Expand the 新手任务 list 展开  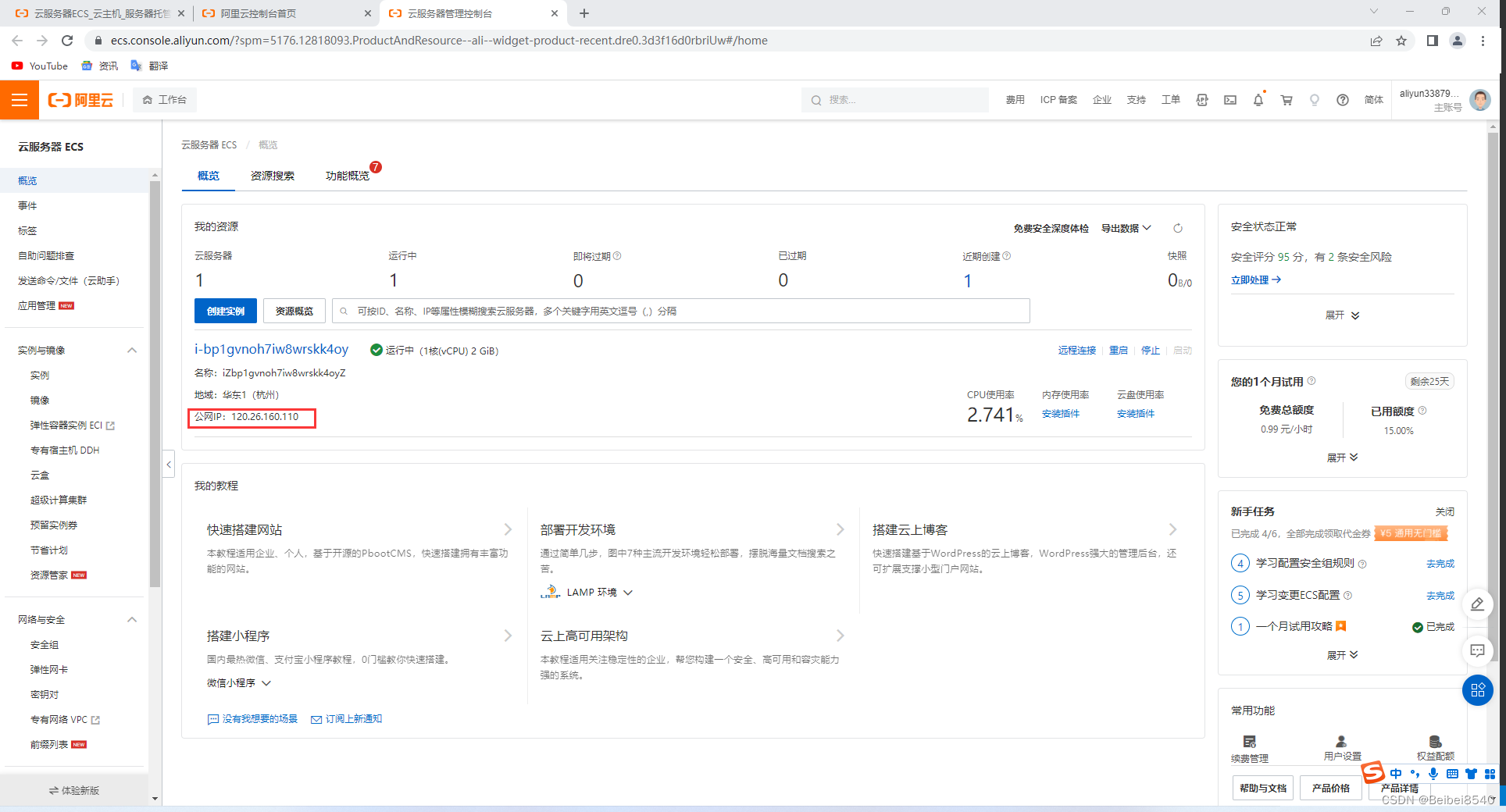click(x=1343, y=655)
